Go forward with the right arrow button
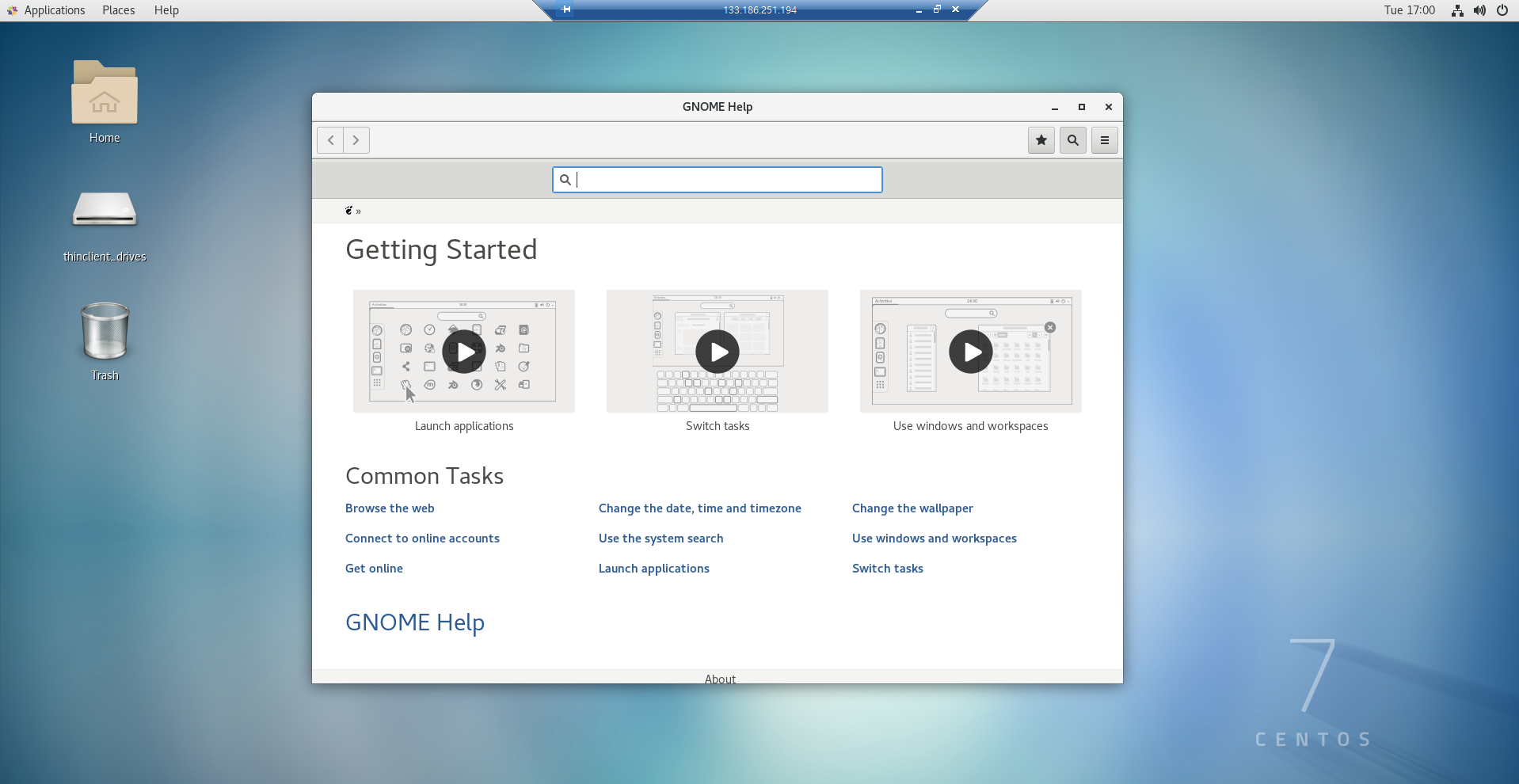This screenshot has height=784, width=1519. pos(356,140)
